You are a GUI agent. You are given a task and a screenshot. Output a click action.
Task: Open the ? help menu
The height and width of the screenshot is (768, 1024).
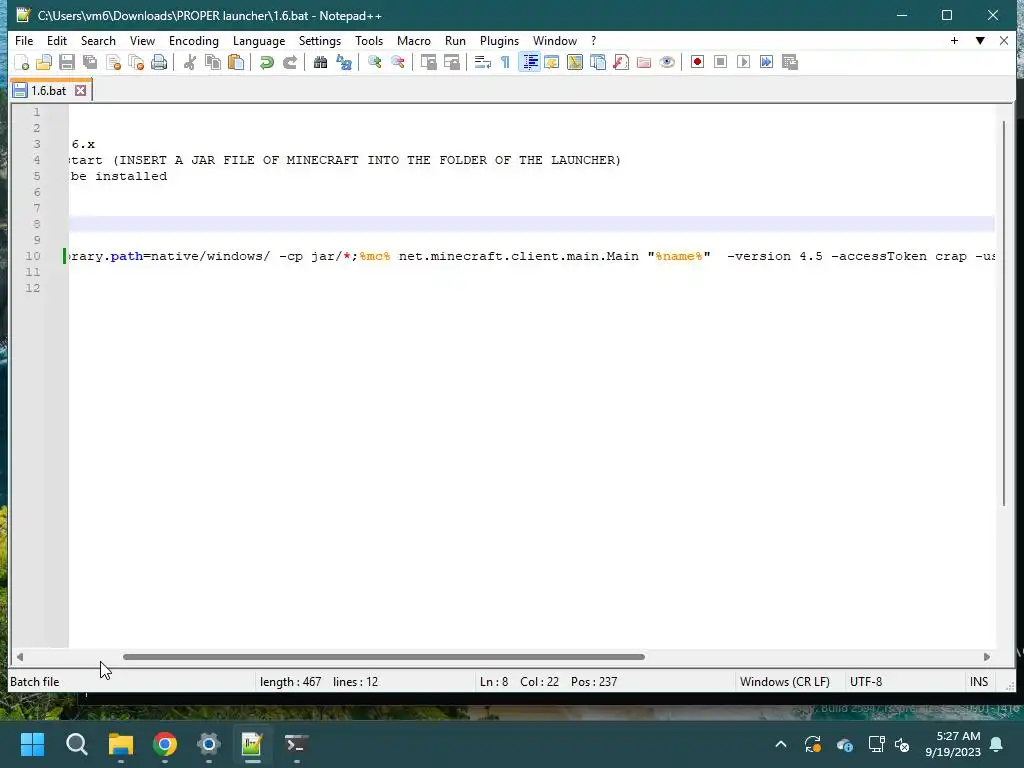(593, 40)
